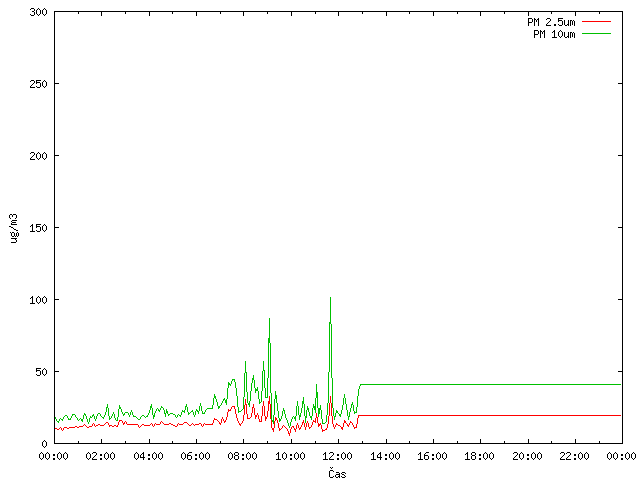Click the 06:00 time label

pyautogui.click(x=196, y=456)
